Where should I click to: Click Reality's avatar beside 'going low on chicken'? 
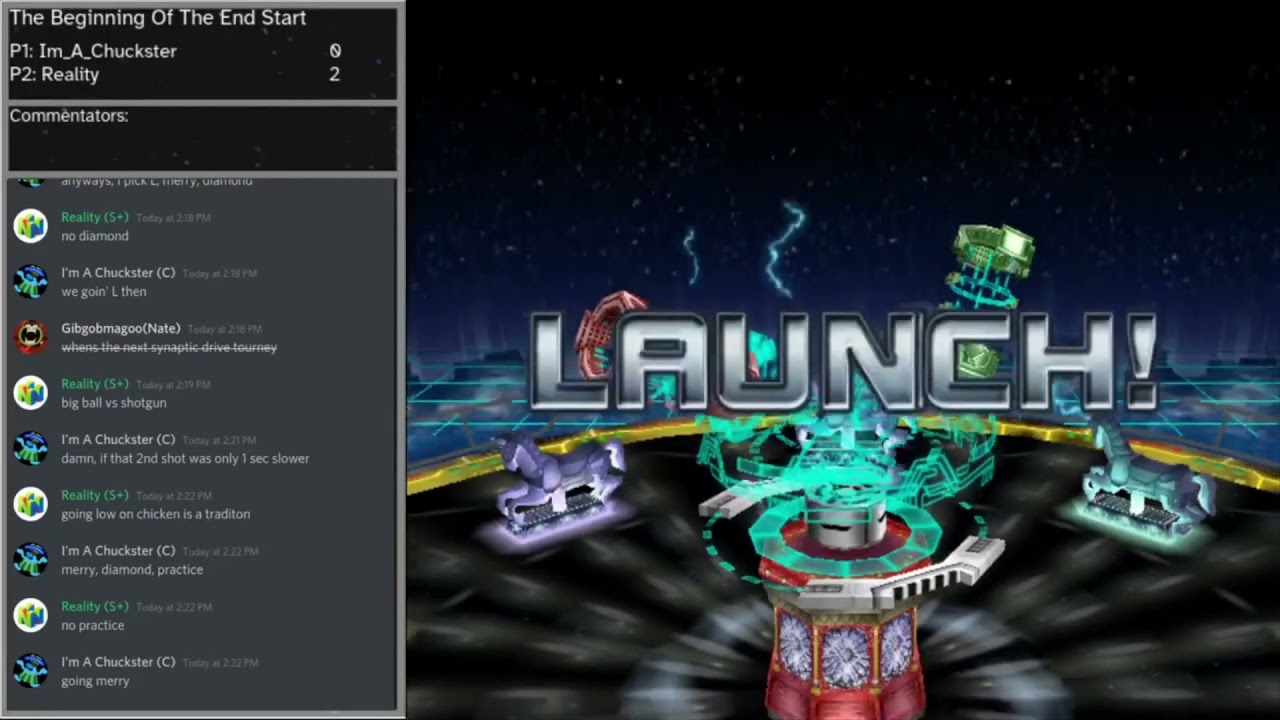pos(30,504)
